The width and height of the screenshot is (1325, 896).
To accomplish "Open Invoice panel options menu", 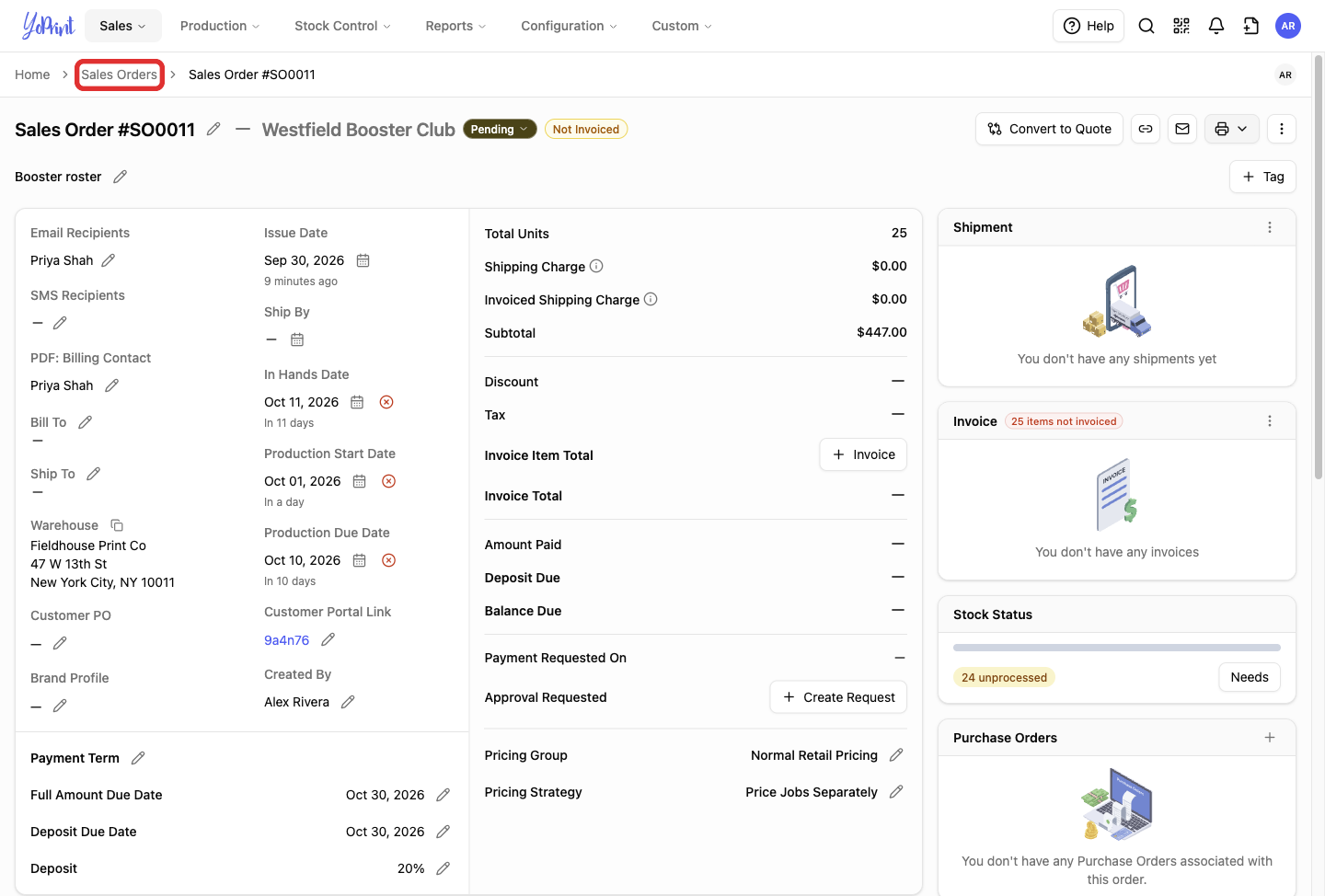I will coord(1270,421).
